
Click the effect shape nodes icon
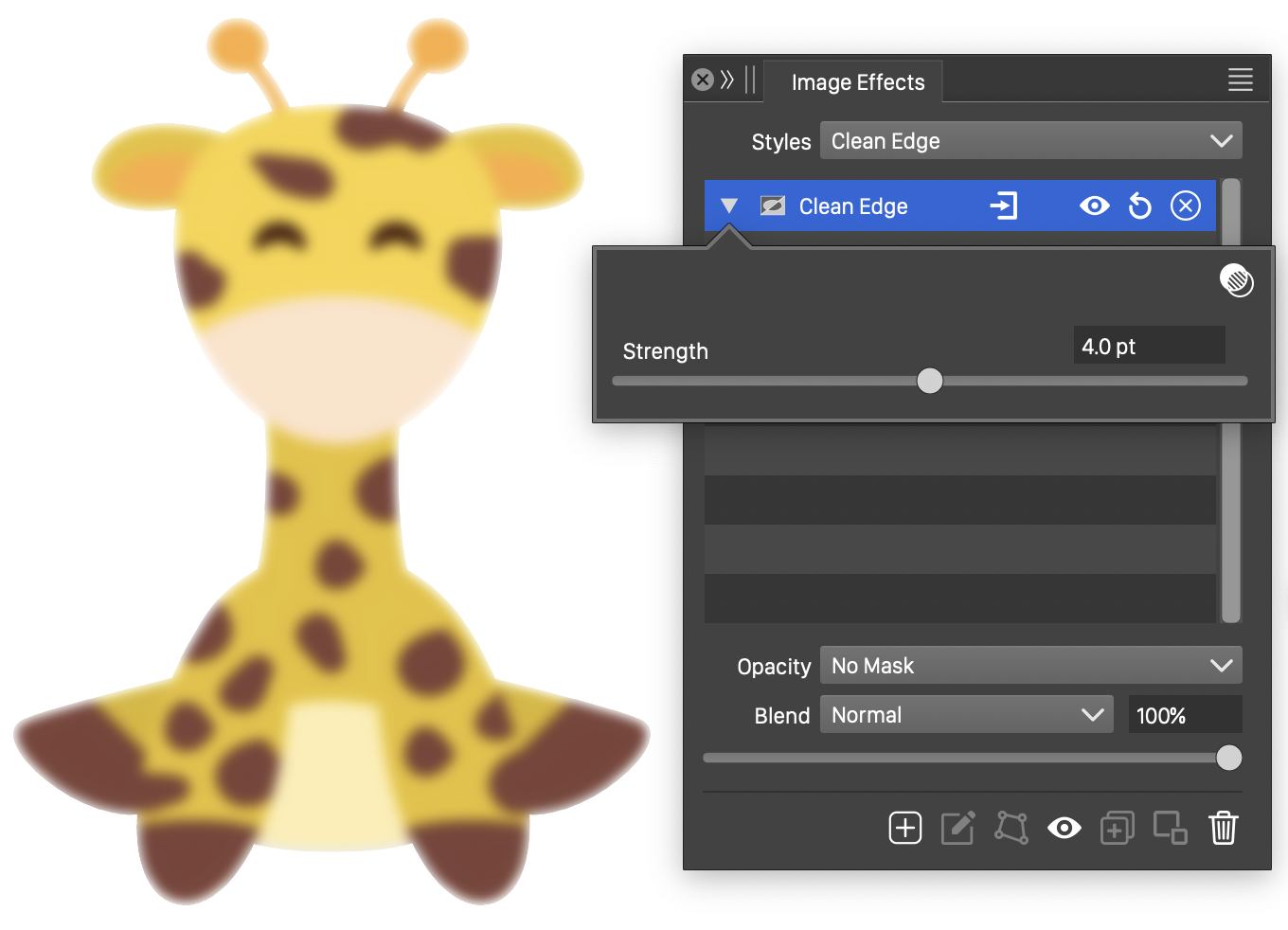pos(1011,828)
